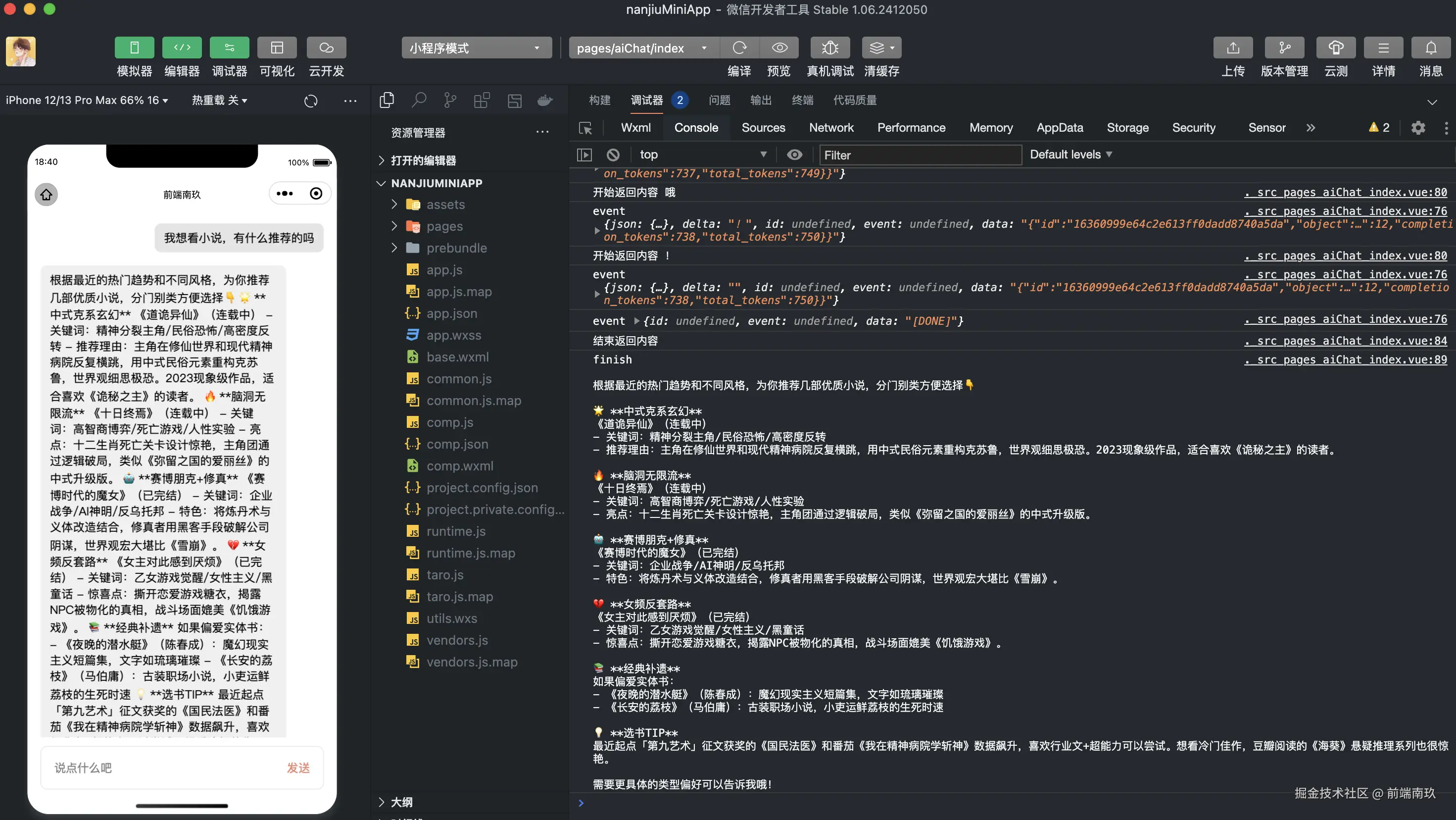Screen dimensions: 1456x820
Task: Click the 编译 refresh icon
Action: tap(739, 48)
